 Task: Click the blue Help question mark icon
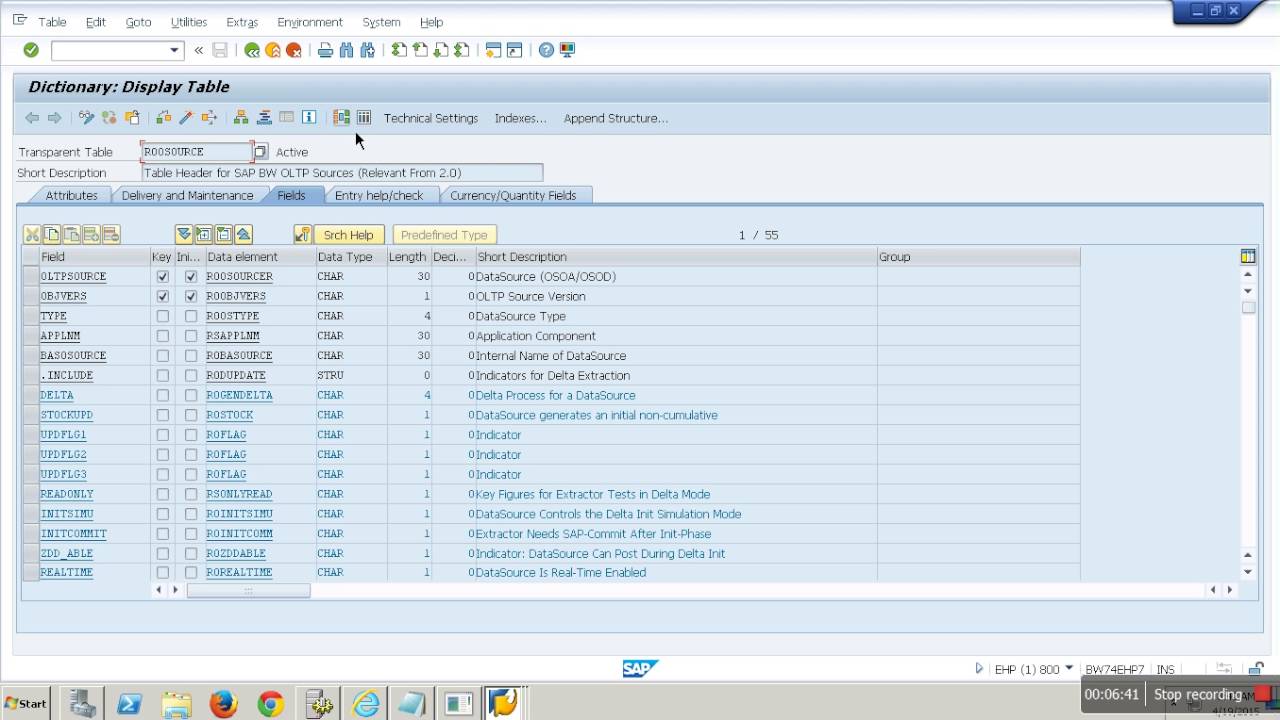coord(546,50)
